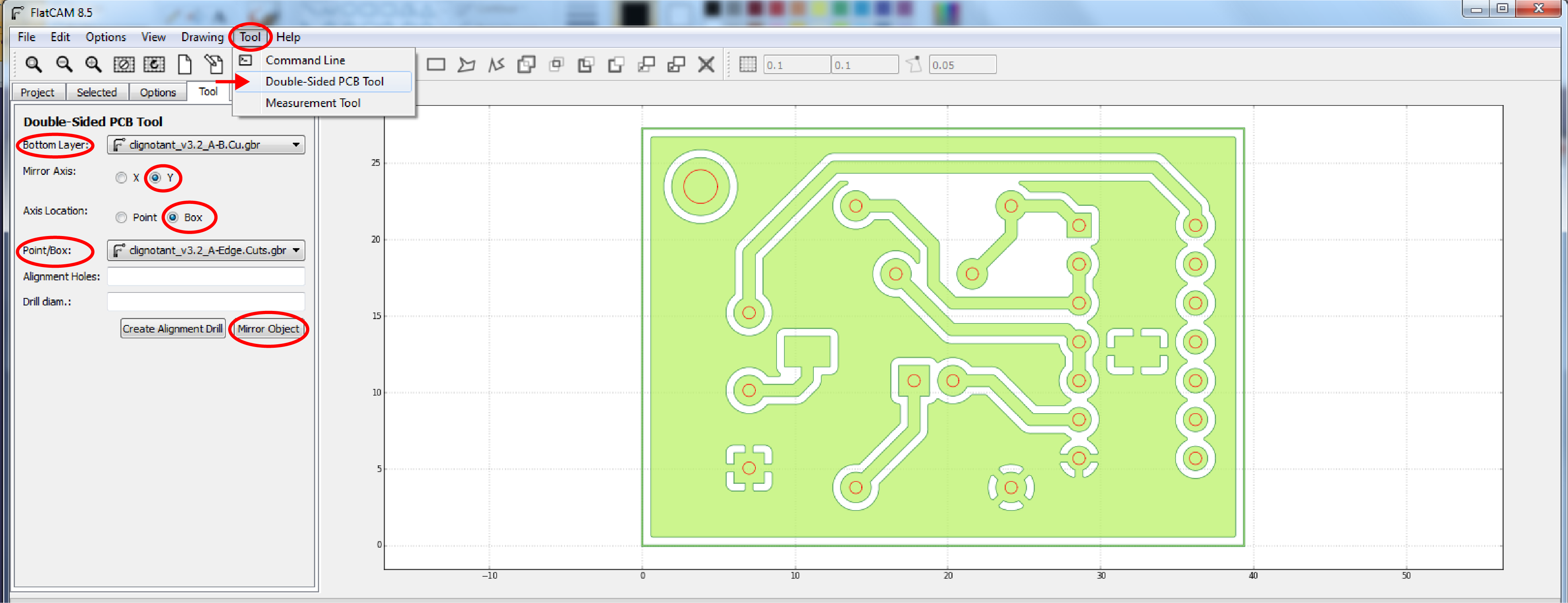The image size is (1568, 603).
Task: Click the clear plot toolbar icon
Action: [123, 64]
